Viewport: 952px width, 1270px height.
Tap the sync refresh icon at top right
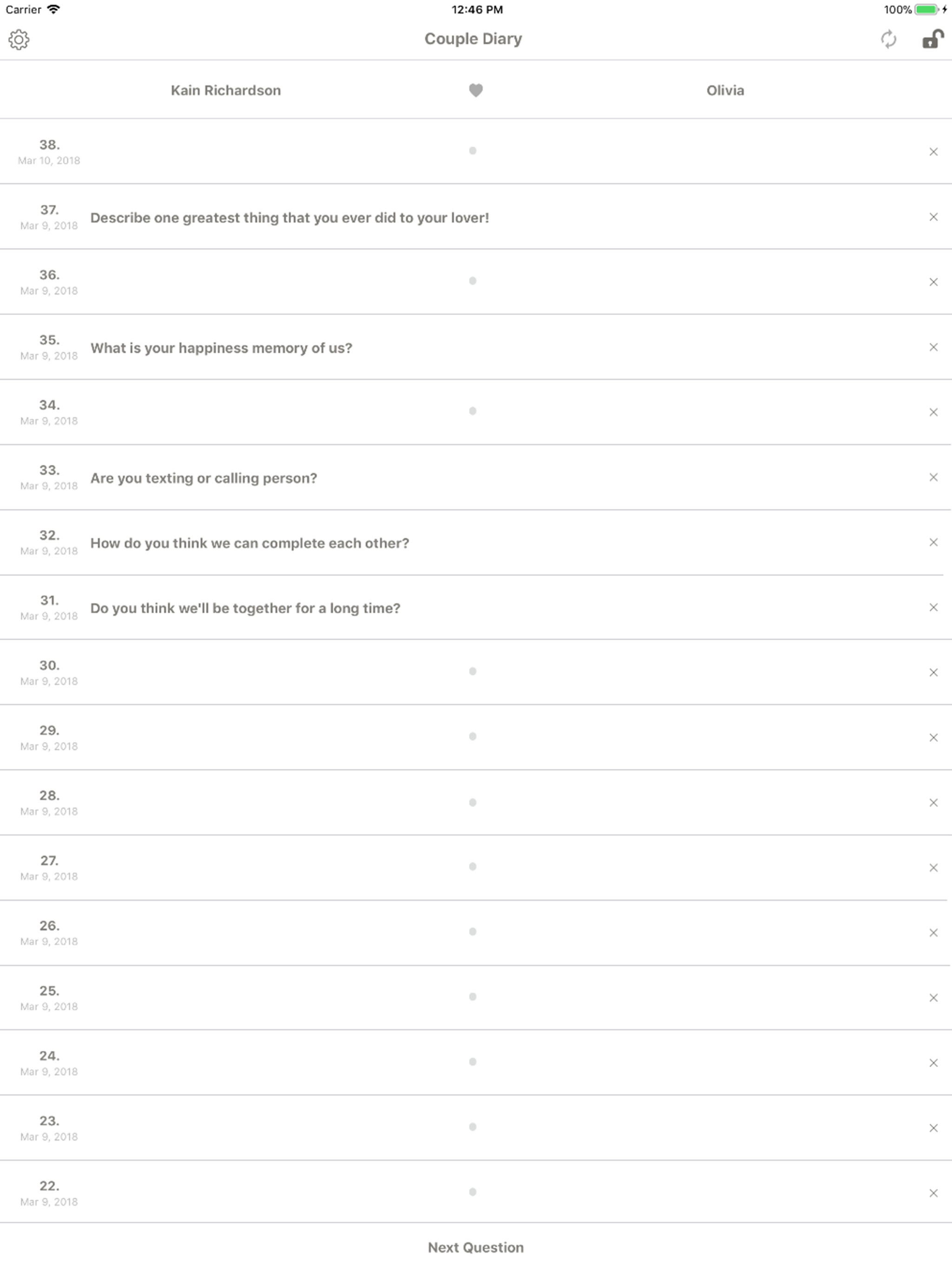[x=889, y=40]
